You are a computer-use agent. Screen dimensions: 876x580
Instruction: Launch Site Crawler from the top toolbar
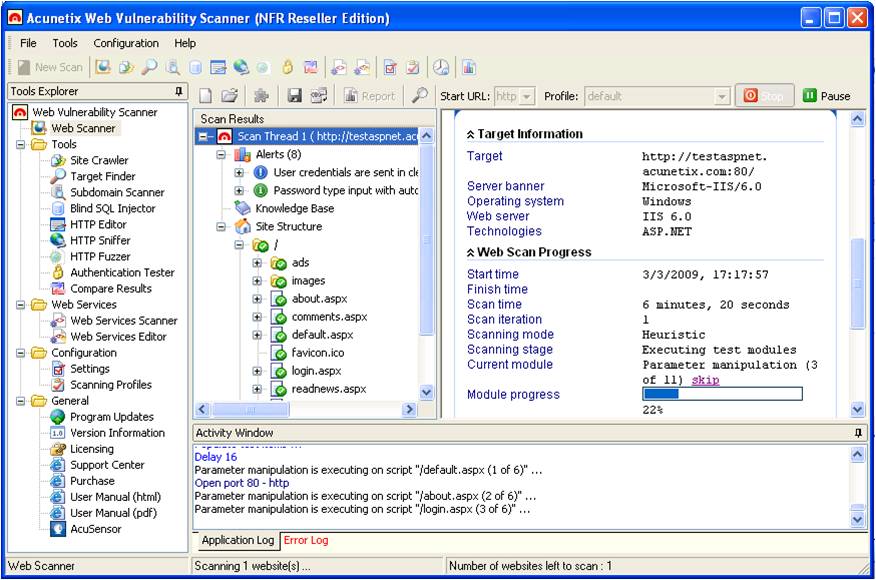tap(126, 68)
